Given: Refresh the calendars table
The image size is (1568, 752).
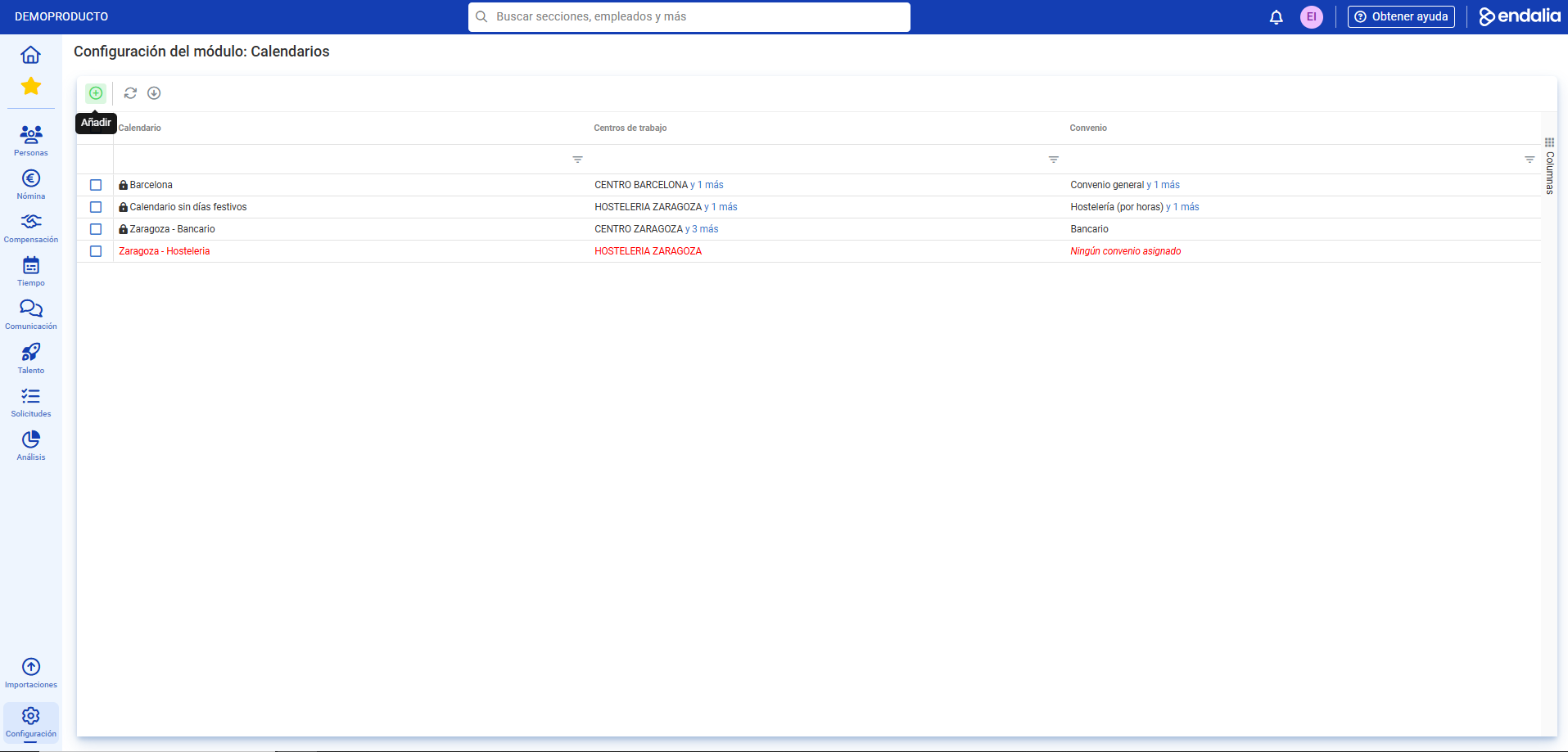Looking at the screenshot, I should click(130, 93).
